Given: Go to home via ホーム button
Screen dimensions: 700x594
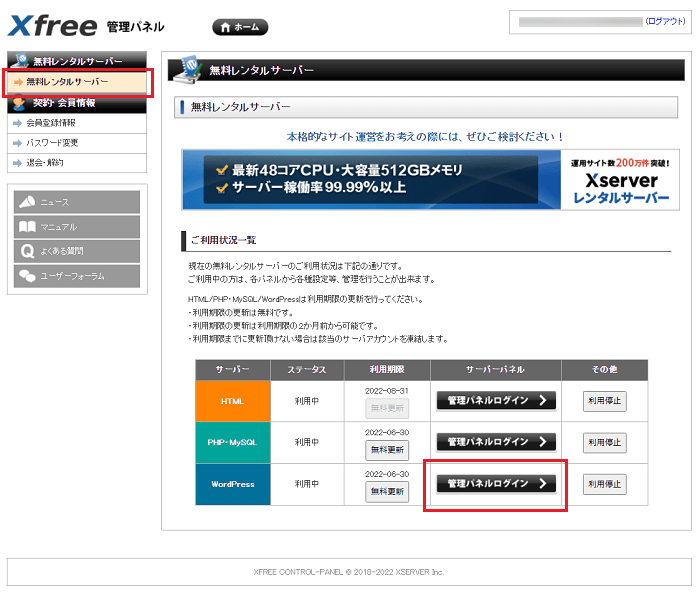Looking at the screenshot, I should (x=240, y=27).
